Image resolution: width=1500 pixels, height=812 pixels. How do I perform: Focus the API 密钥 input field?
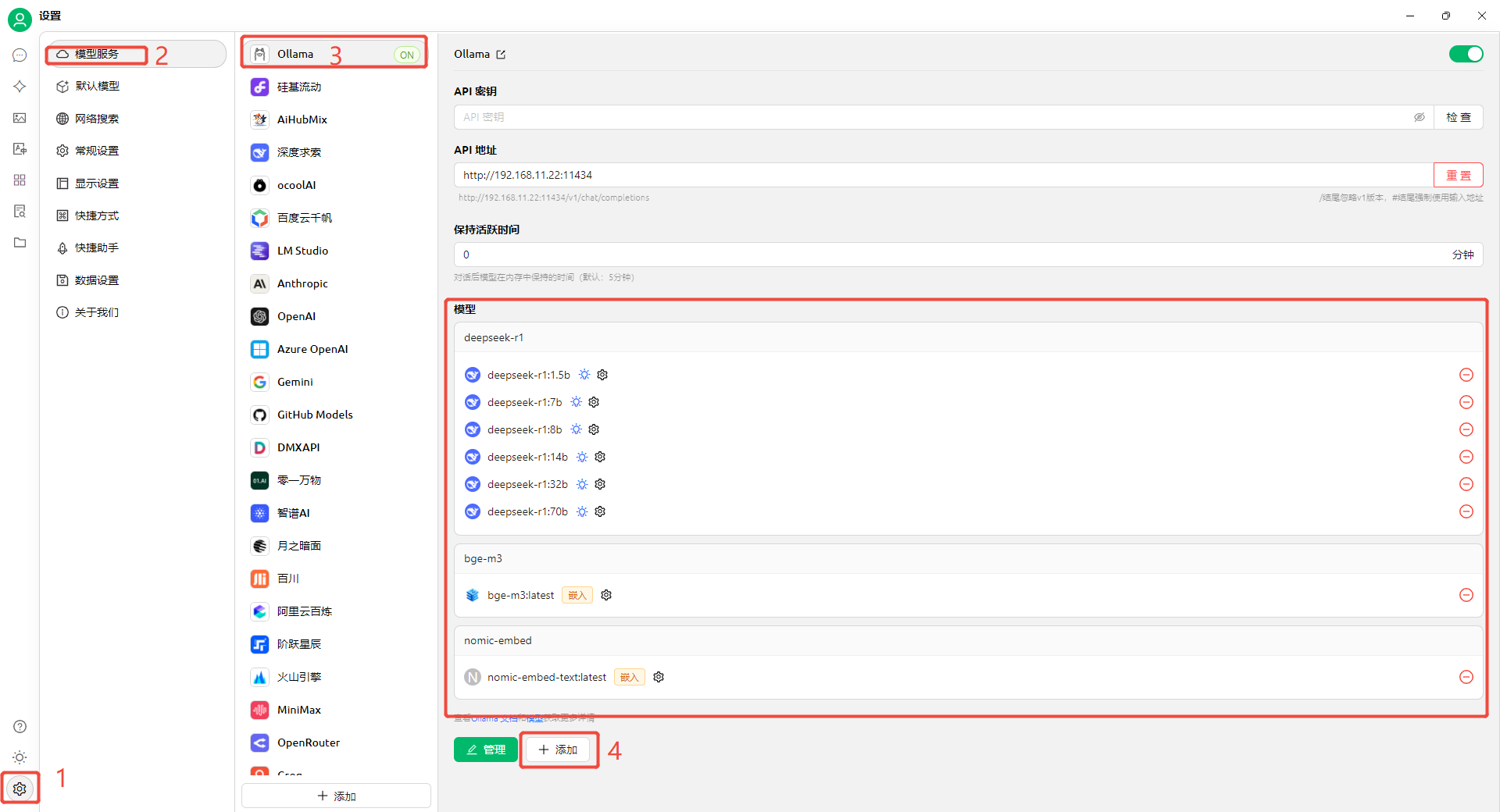tap(944, 117)
